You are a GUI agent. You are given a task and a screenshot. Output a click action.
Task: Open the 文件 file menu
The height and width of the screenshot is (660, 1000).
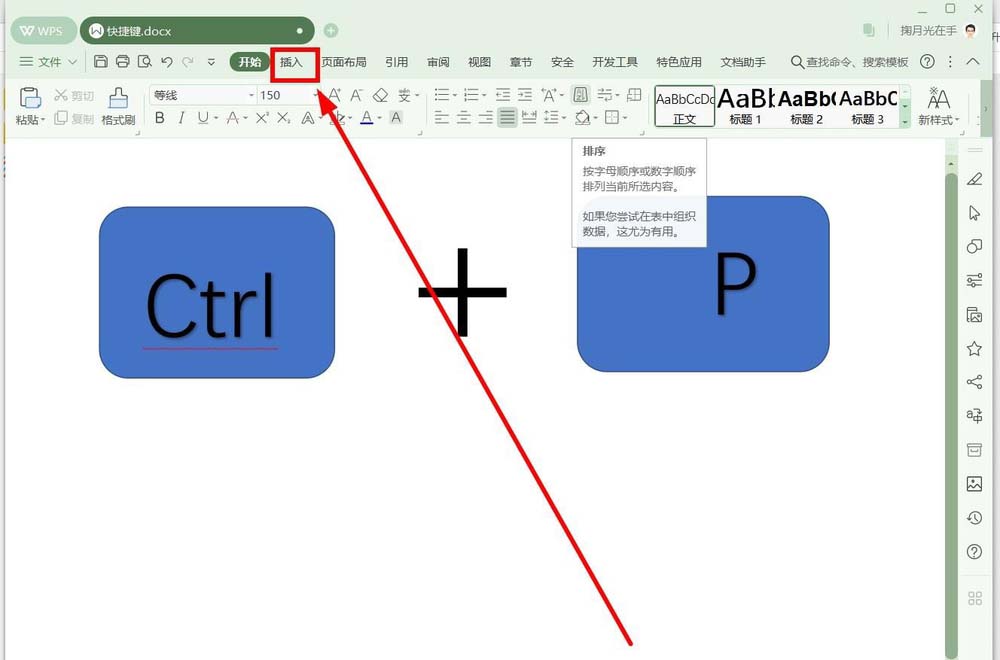(48, 62)
